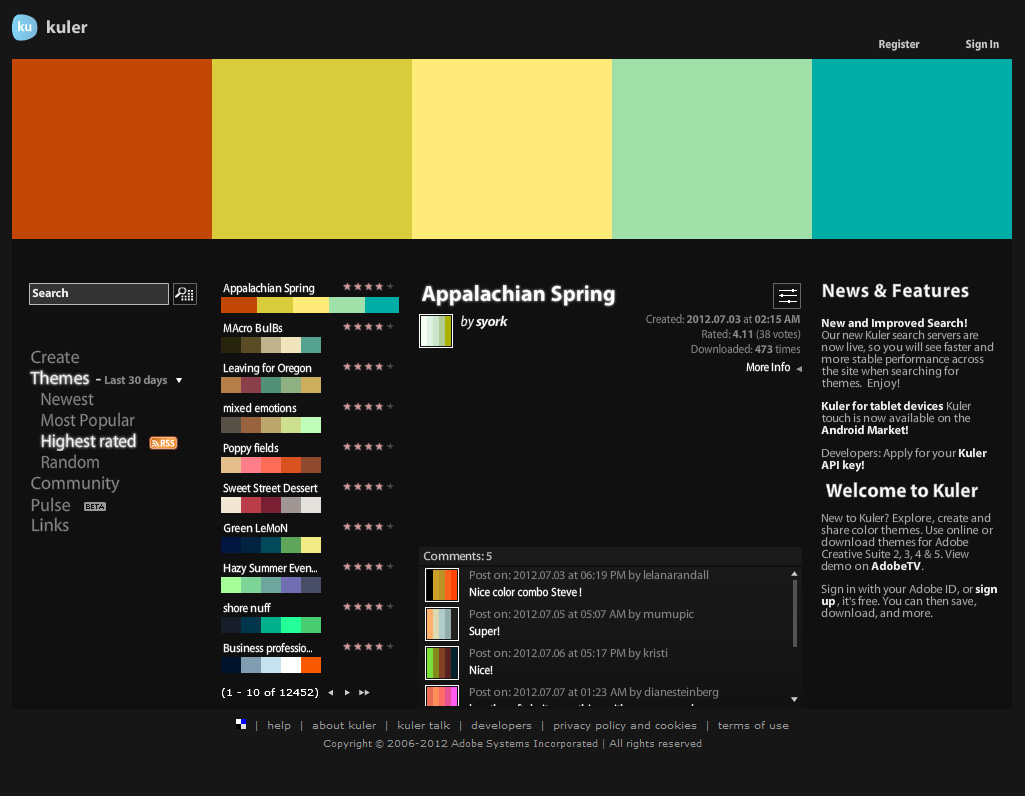Select the Leaving for Oregon theme title
The image size is (1025, 796).
tap(267, 369)
